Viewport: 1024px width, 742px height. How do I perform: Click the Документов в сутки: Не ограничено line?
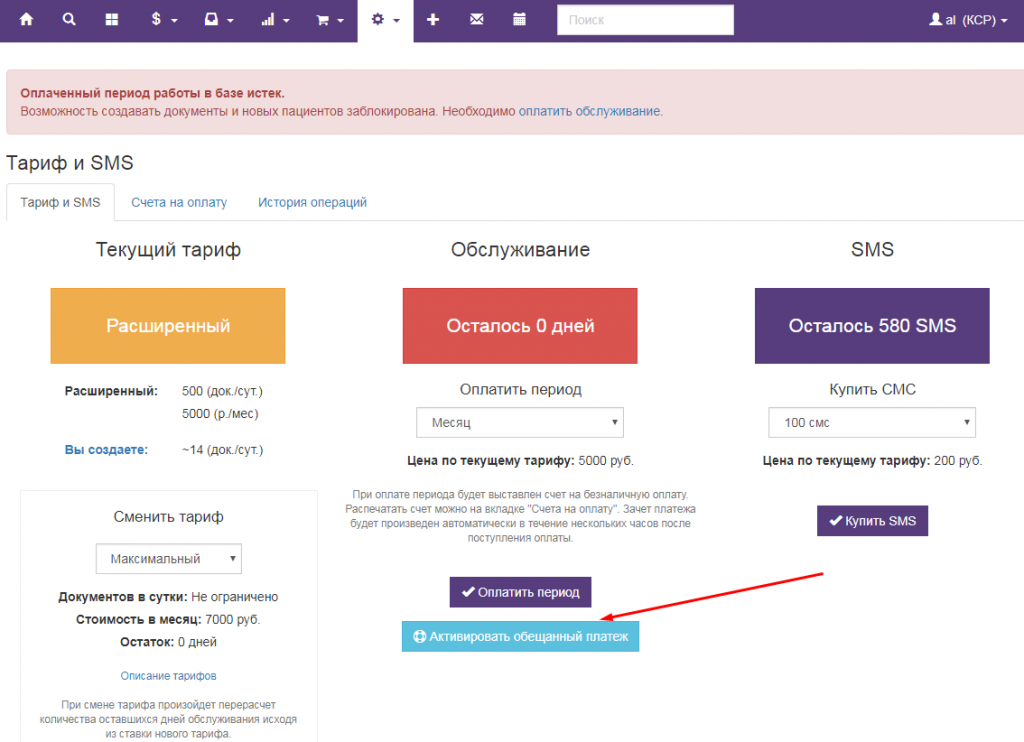point(168,597)
